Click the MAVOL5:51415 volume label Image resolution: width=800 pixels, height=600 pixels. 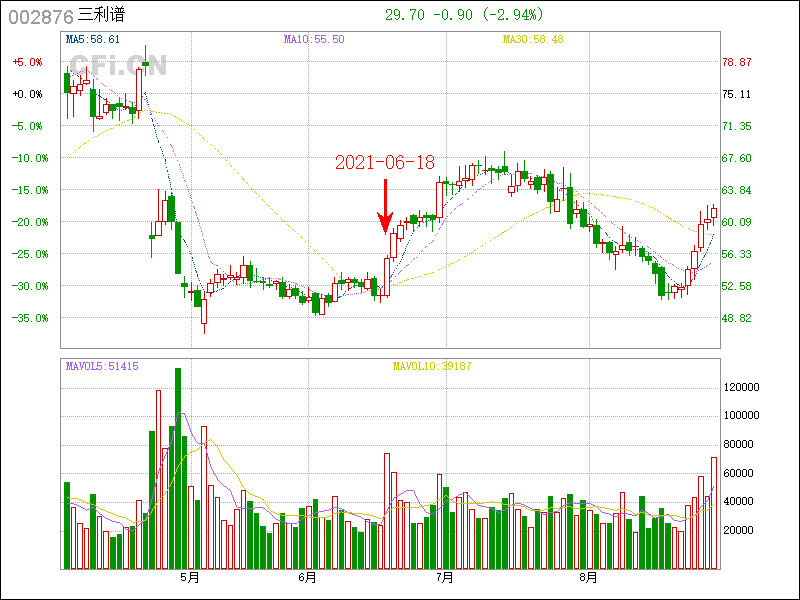coord(102,366)
